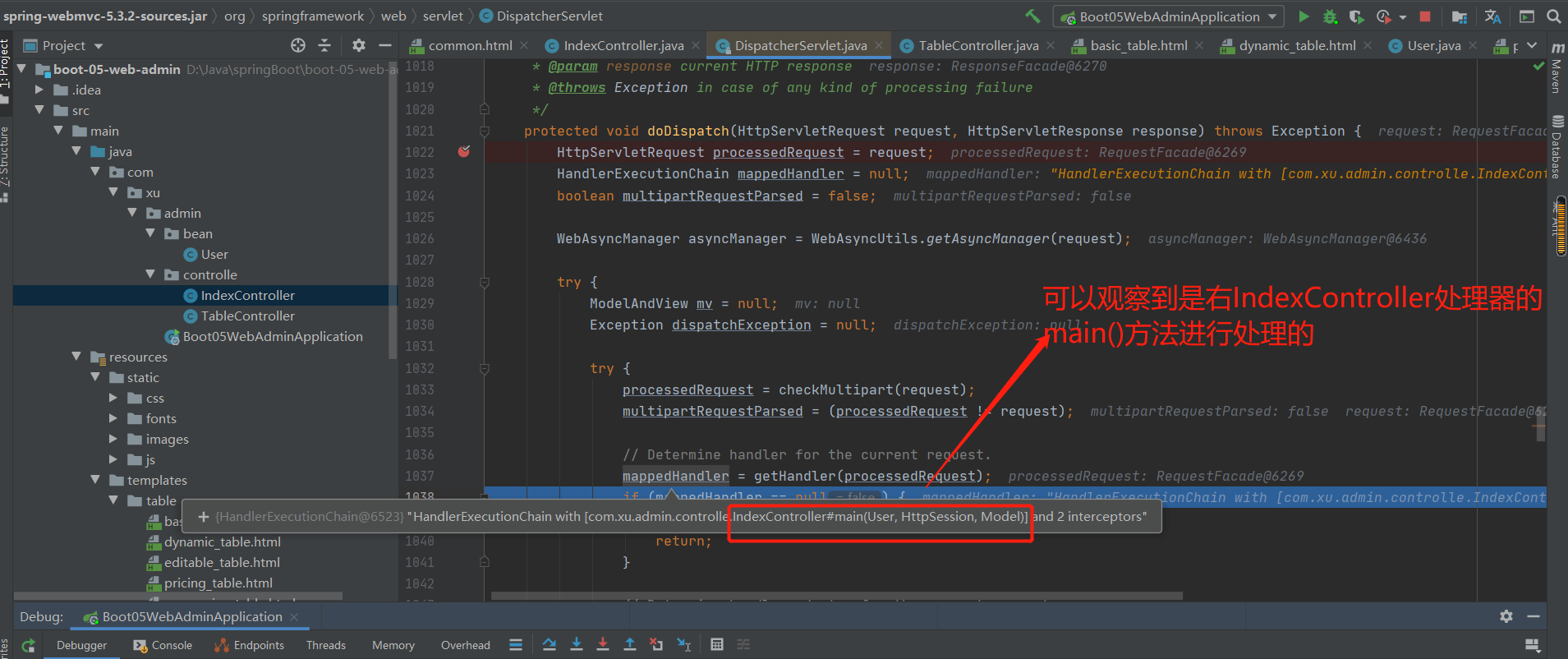Open the Project view selector dropdown
Image resolution: width=1568 pixels, height=659 pixels.
pos(64,46)
